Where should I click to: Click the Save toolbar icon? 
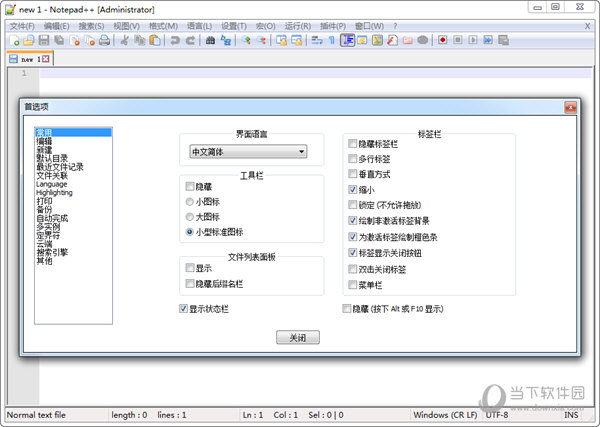[x=44, y=40]
